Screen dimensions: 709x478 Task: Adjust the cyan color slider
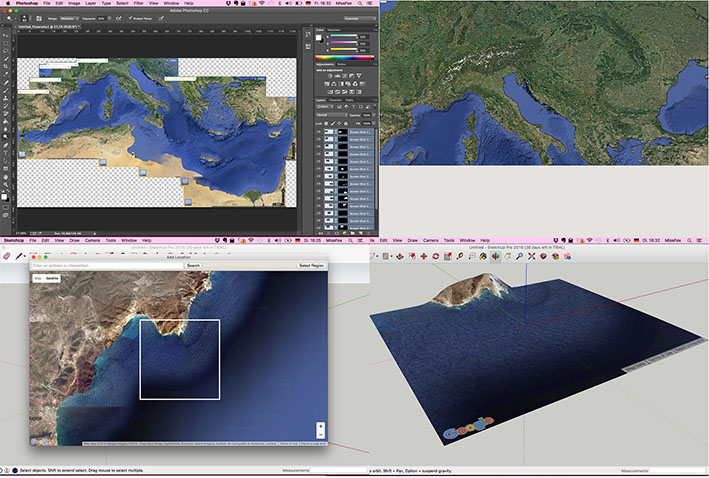344,35
